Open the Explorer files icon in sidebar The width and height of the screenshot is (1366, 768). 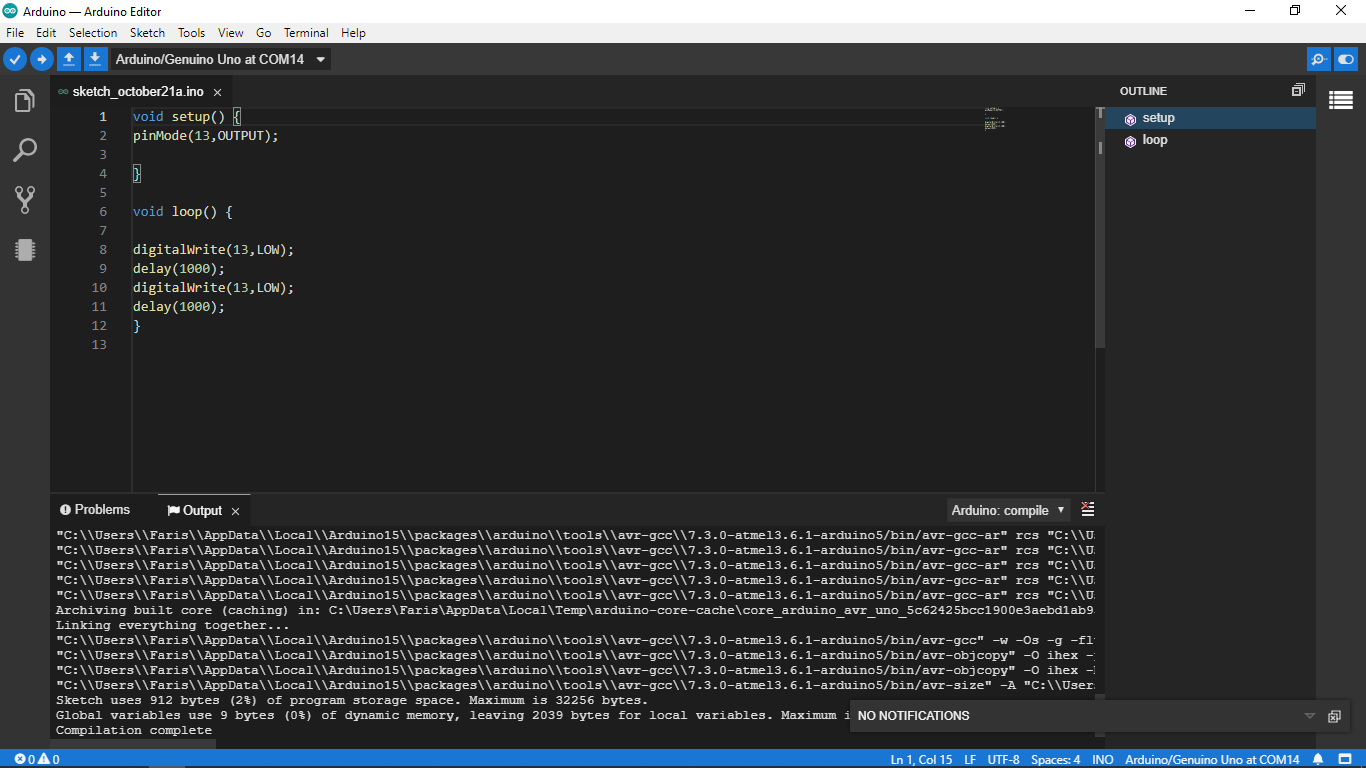point(25,101)
